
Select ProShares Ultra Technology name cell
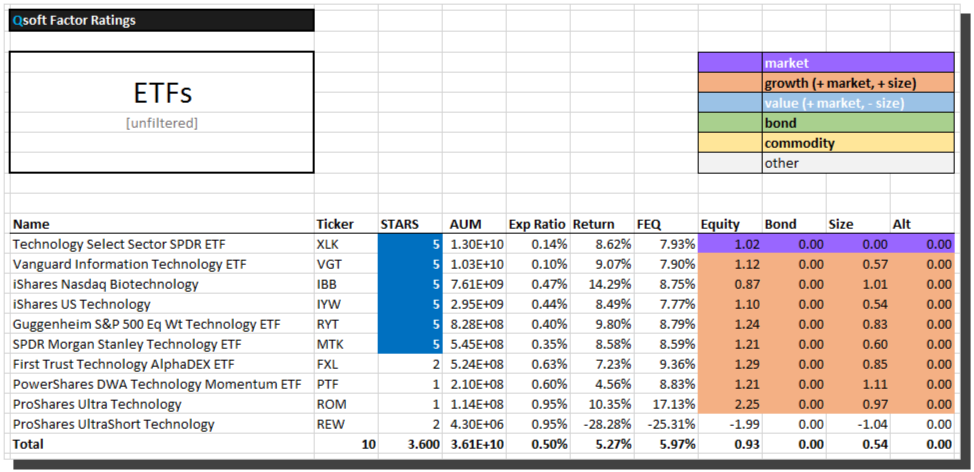click(x=162, y=404)
